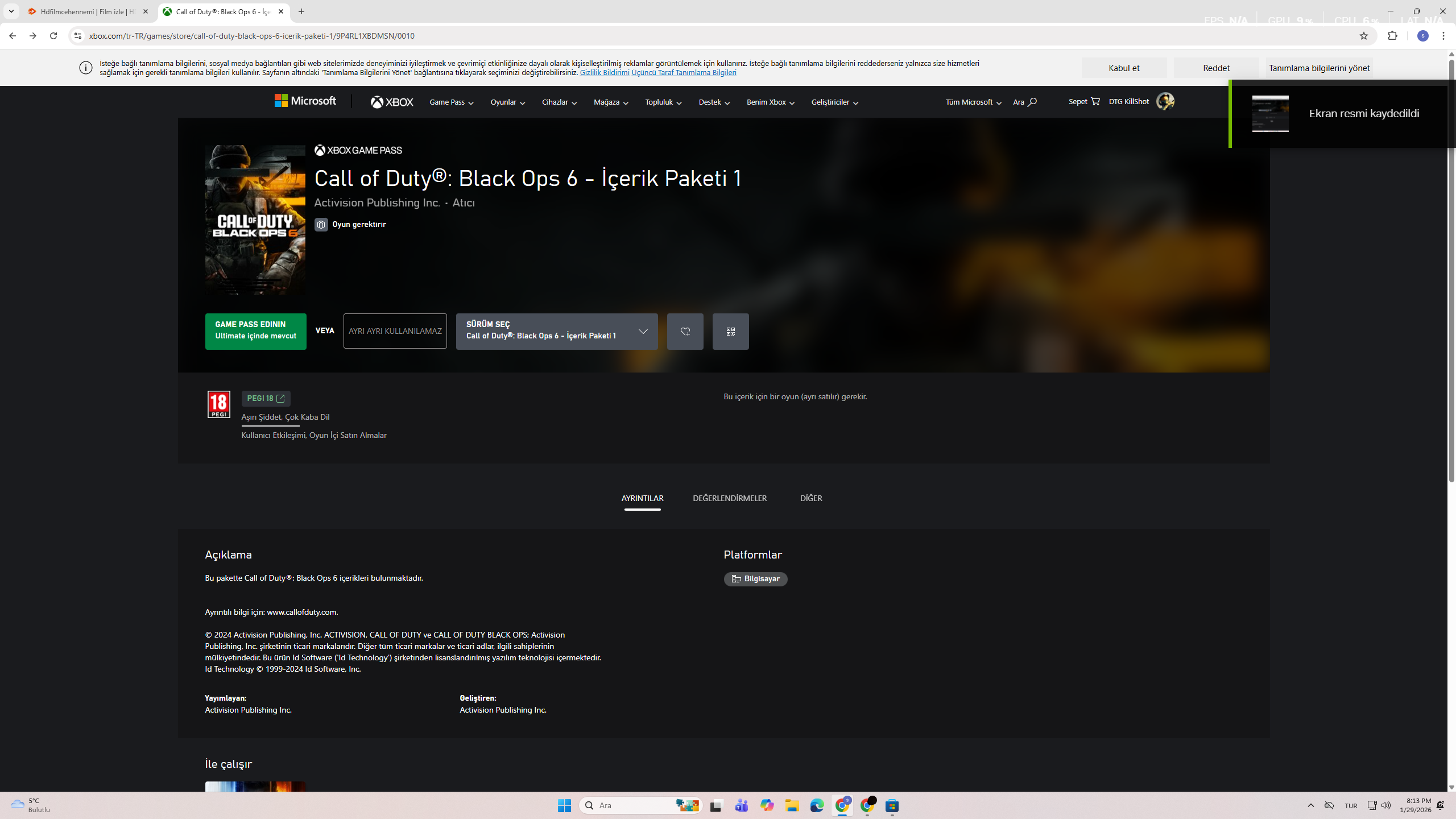
Task: Open the Chrome extensions puzzle icon
Action: [x=1392, y=36]
